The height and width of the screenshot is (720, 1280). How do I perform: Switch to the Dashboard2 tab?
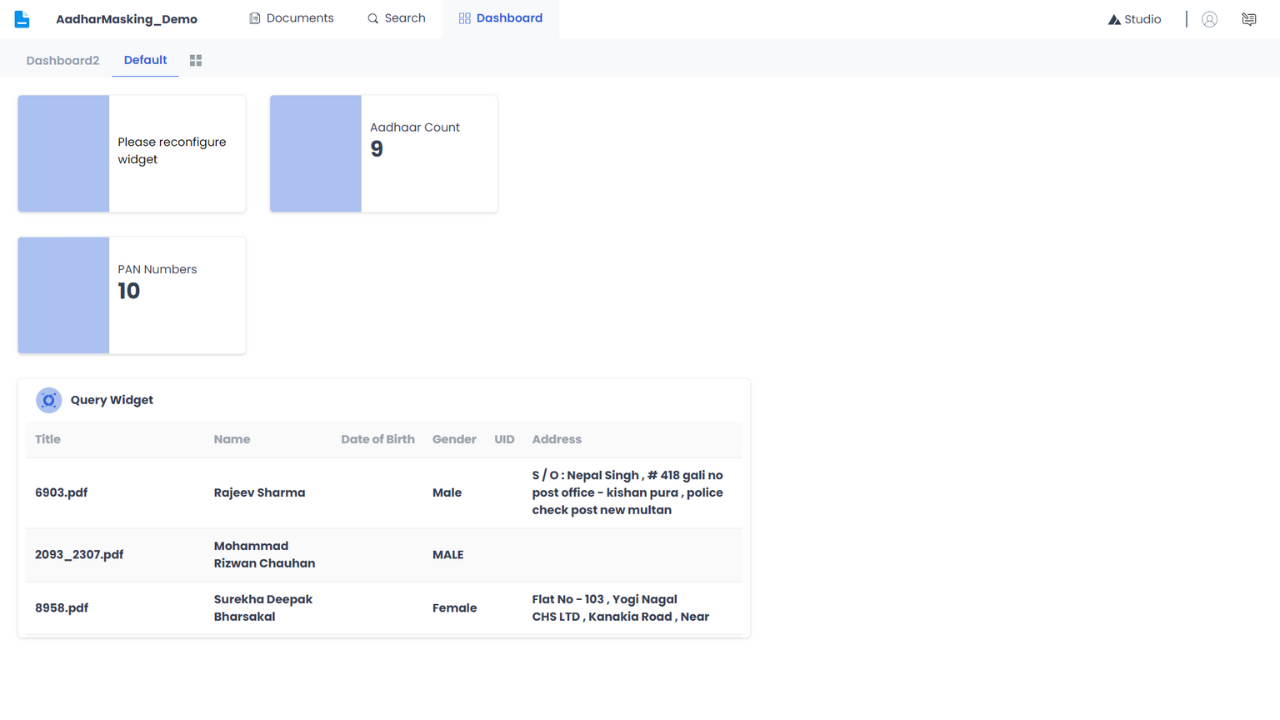(63, 60)
